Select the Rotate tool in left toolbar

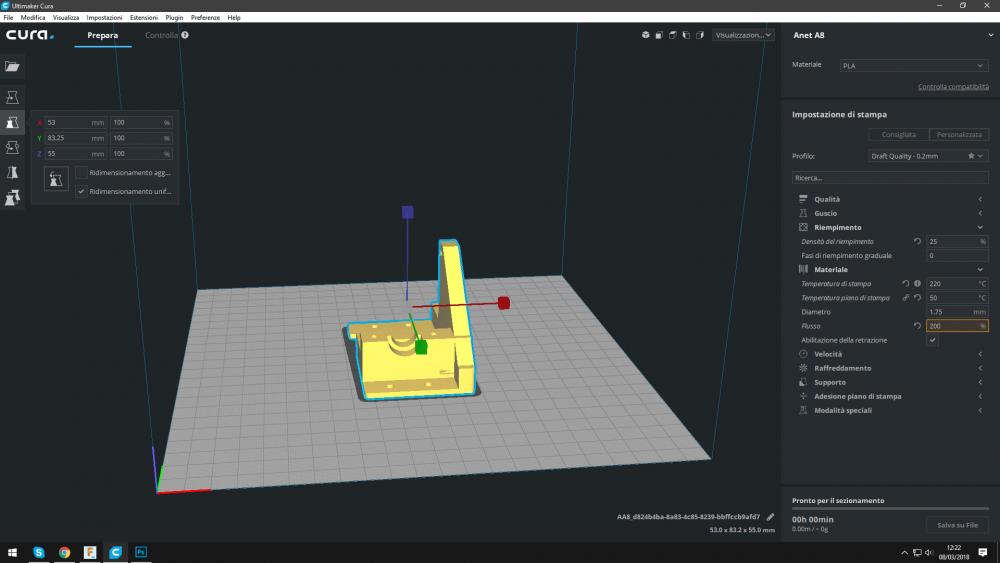pyautogui.click(x=12, y=147)
